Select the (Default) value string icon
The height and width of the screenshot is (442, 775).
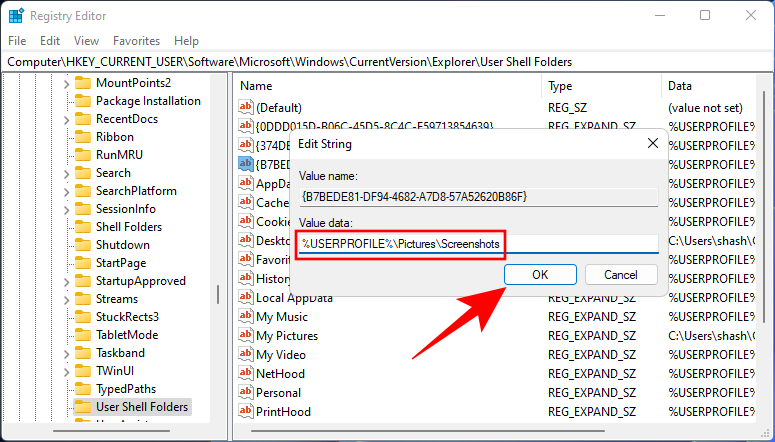point(245,107)
